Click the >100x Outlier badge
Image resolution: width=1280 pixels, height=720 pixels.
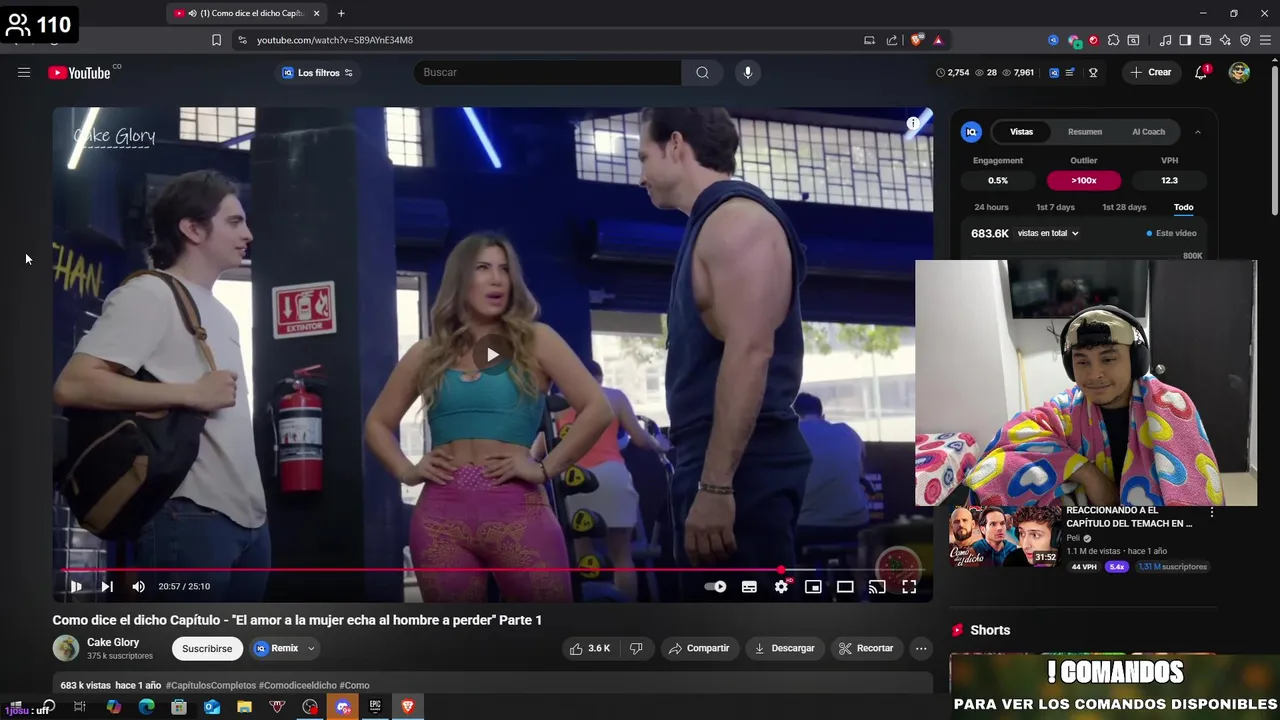(x=1084, y=181)
